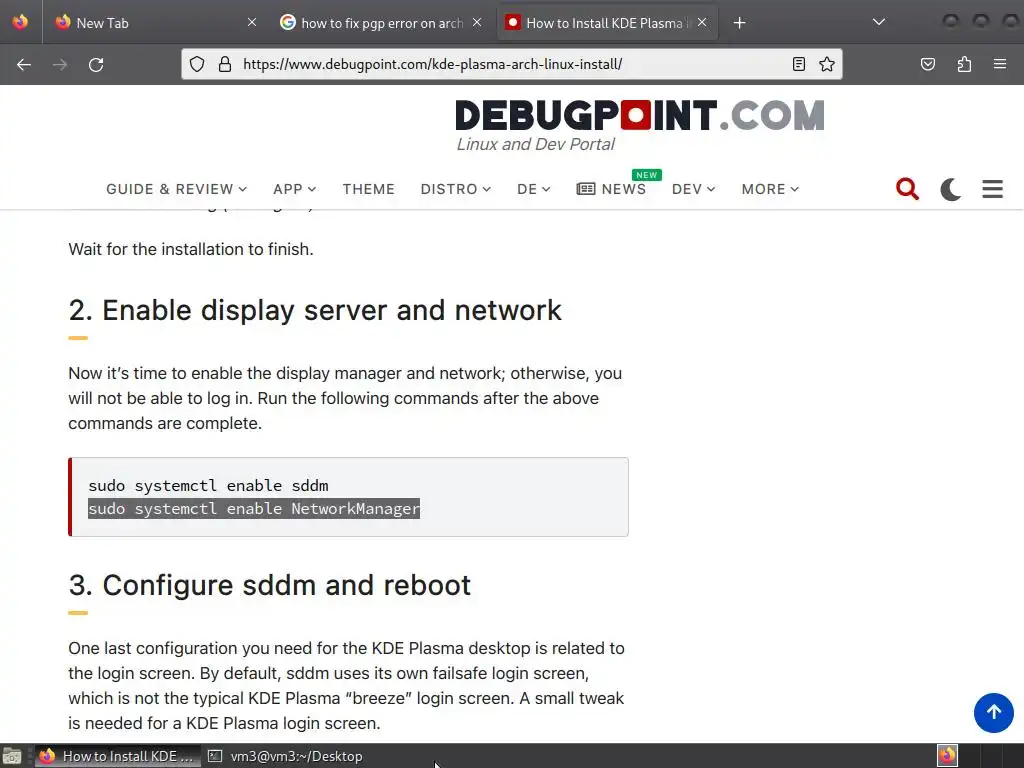Open Firefox View pinned icon
1024x768 pixels.
point(20,22)
